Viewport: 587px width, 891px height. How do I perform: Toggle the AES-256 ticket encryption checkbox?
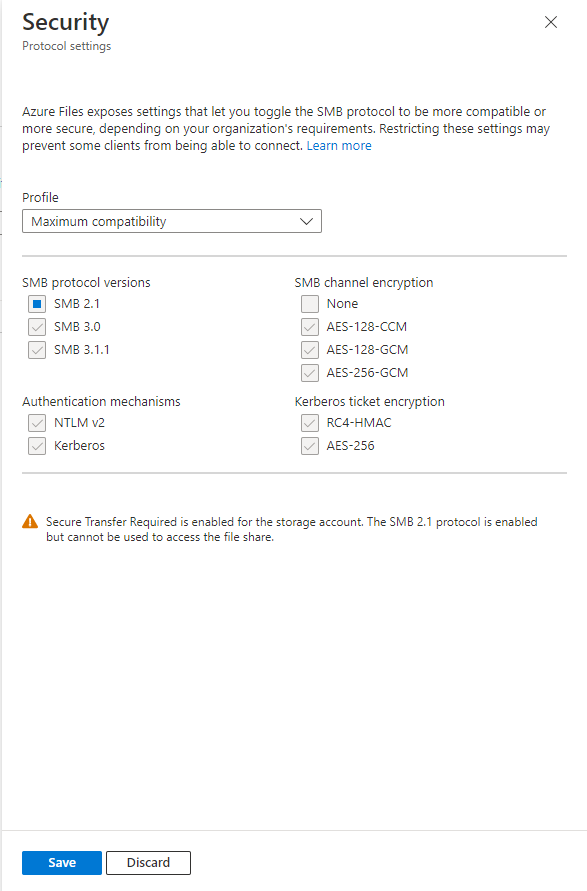[309, 445]
